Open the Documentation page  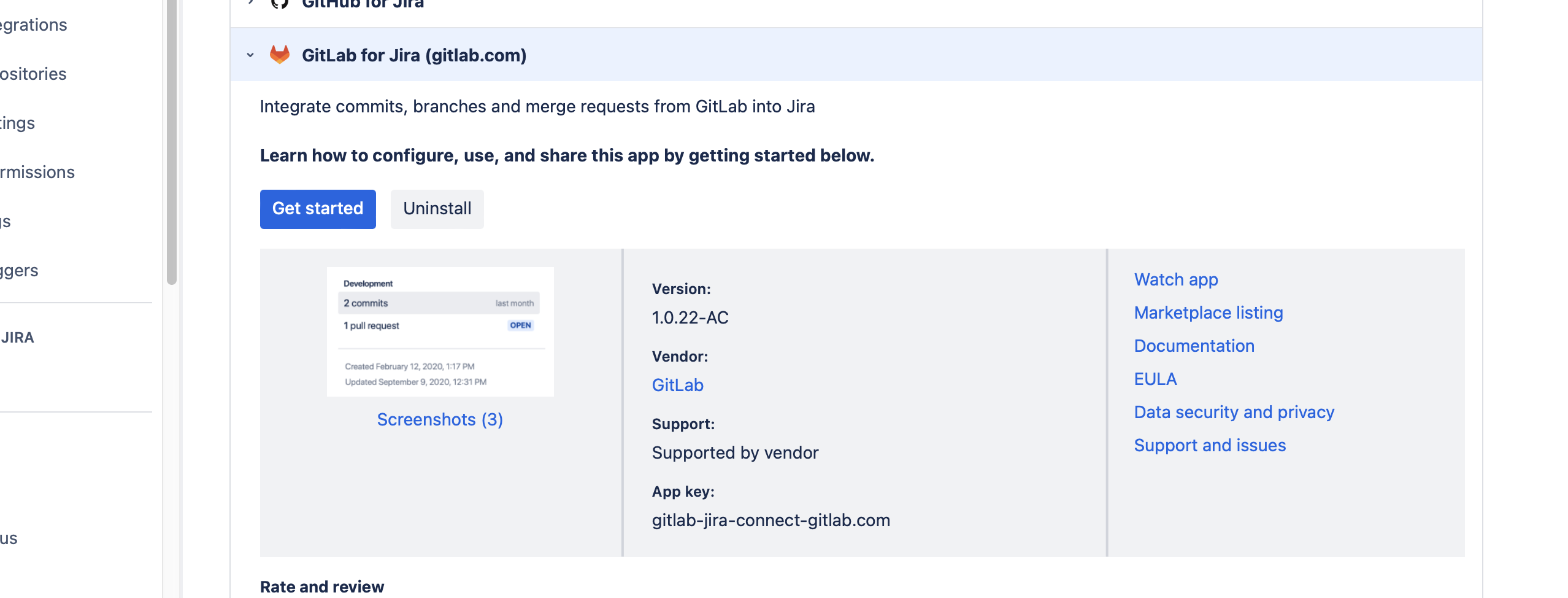[1194, 346]
